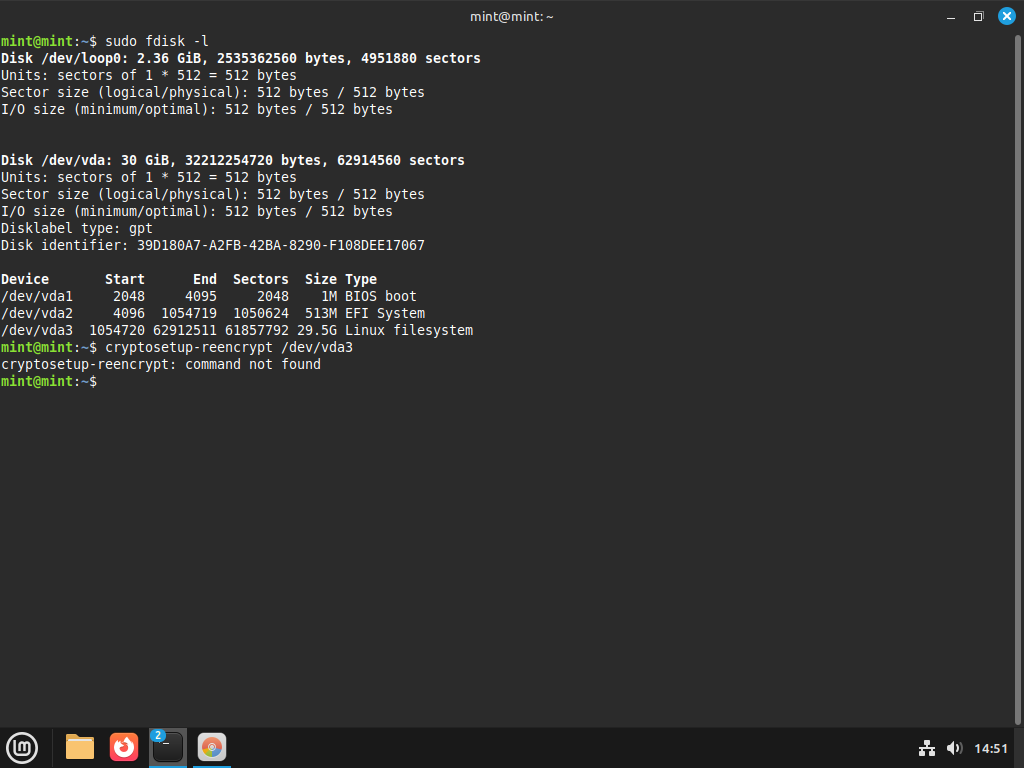Image resolution: width=1024 pixels, height=768 pixels.
Task: Click the 'command not found' error line
Action: (x=161, y=364)
